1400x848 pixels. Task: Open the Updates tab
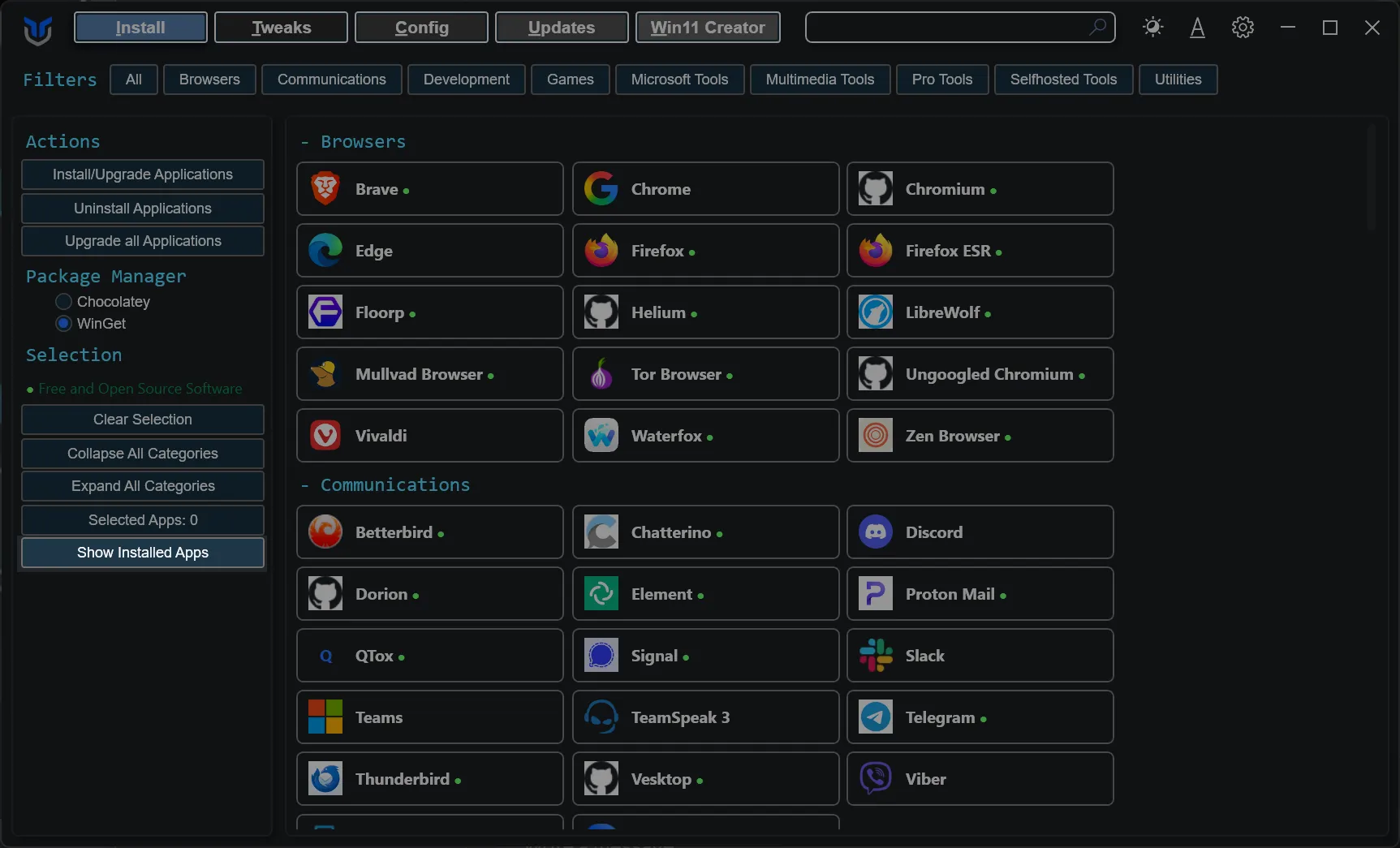[x=562, y=28]
